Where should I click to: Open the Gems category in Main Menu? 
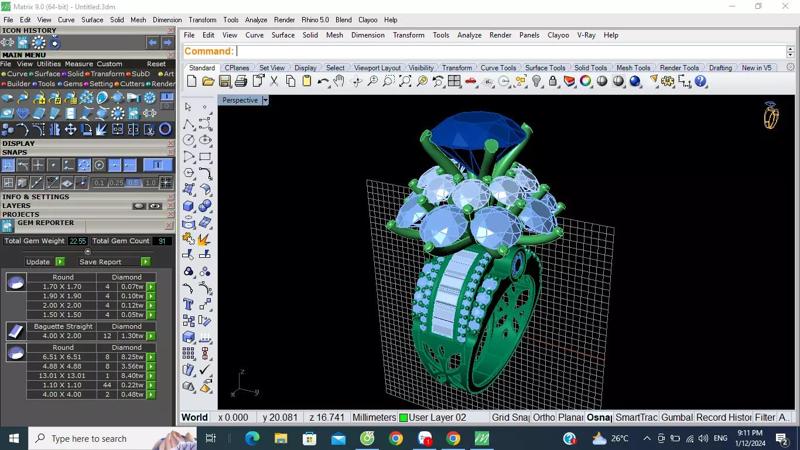point(72,84)
